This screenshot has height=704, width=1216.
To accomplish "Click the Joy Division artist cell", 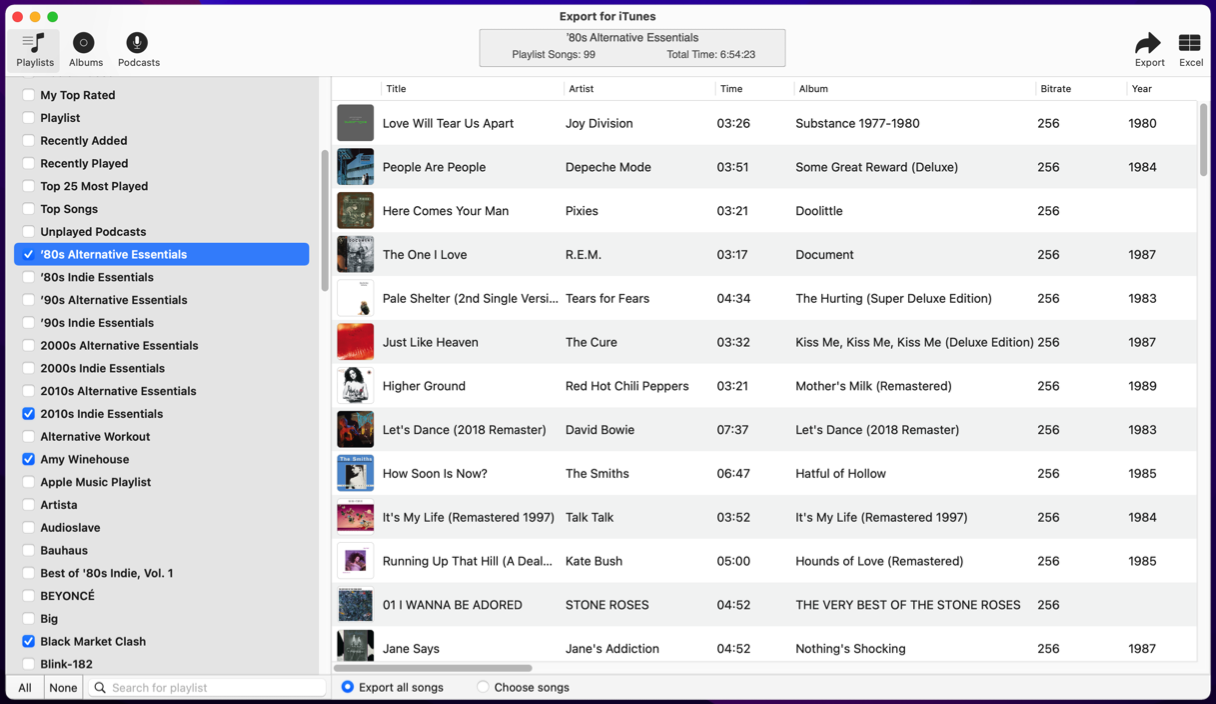I will tap(599, 123).
